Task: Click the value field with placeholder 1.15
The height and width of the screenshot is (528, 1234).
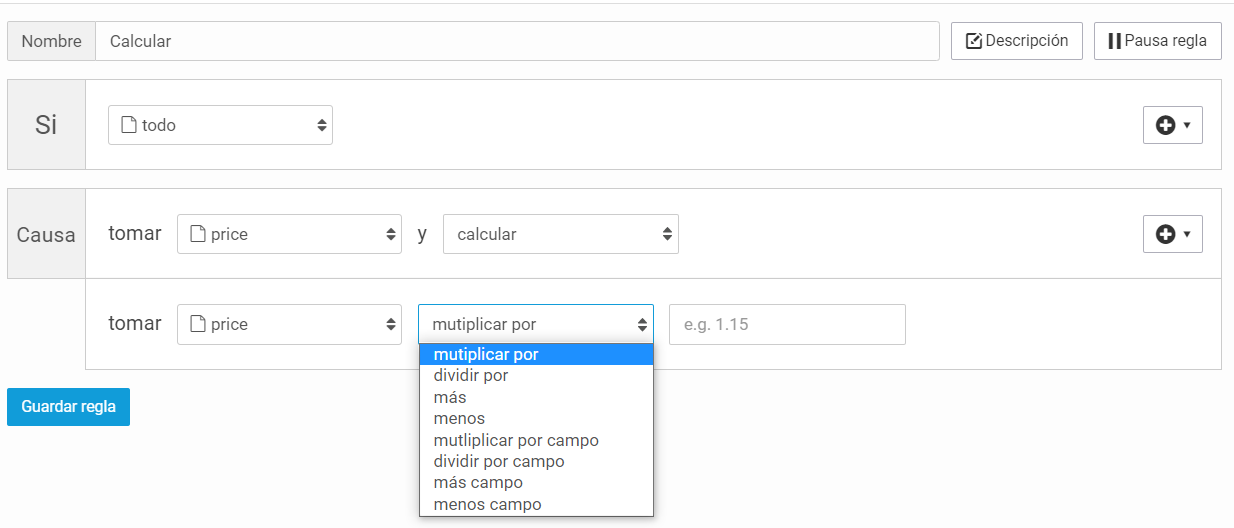Action: 787,324
